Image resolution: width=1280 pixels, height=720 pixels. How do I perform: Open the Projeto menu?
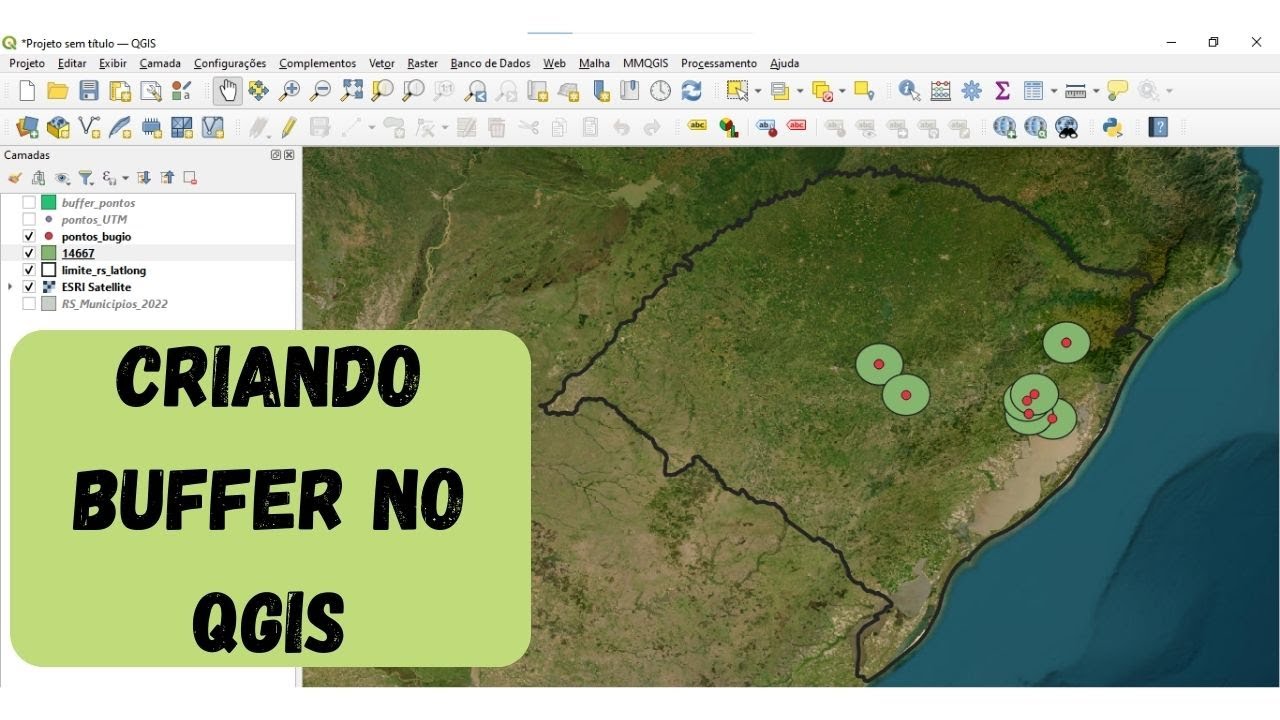27,63
